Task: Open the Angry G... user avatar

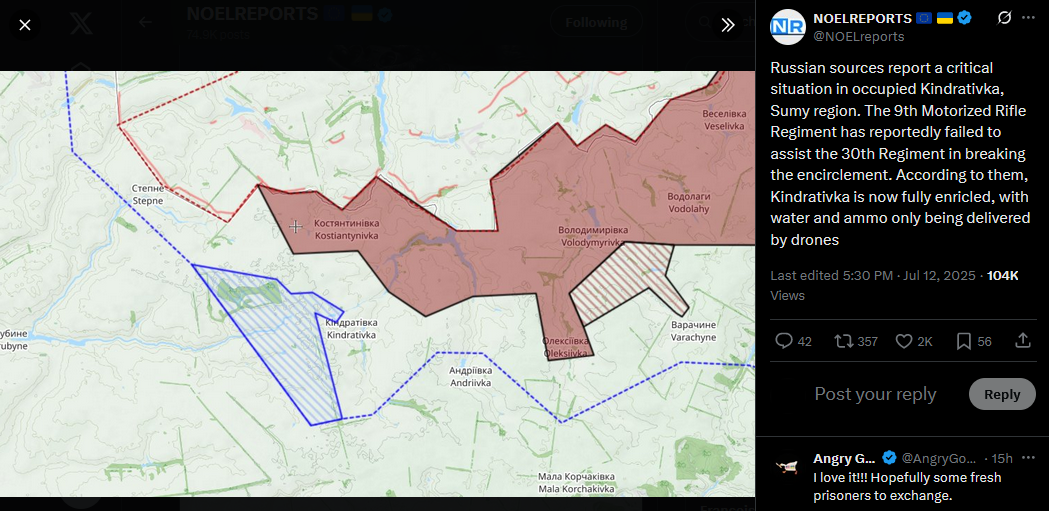Action: tap(787, 467)
